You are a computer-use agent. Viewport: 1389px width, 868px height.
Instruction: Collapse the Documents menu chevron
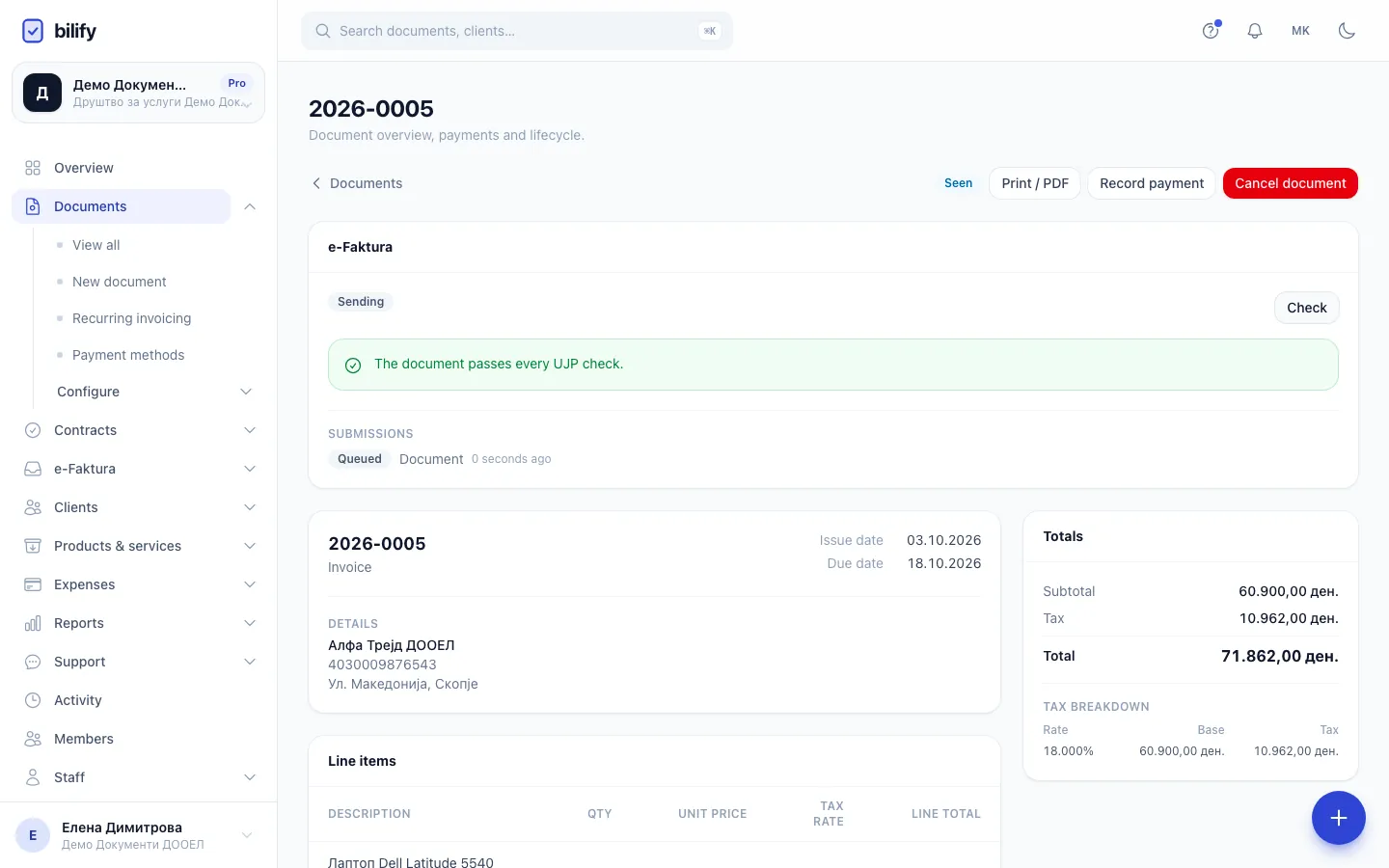pos(250,206)
